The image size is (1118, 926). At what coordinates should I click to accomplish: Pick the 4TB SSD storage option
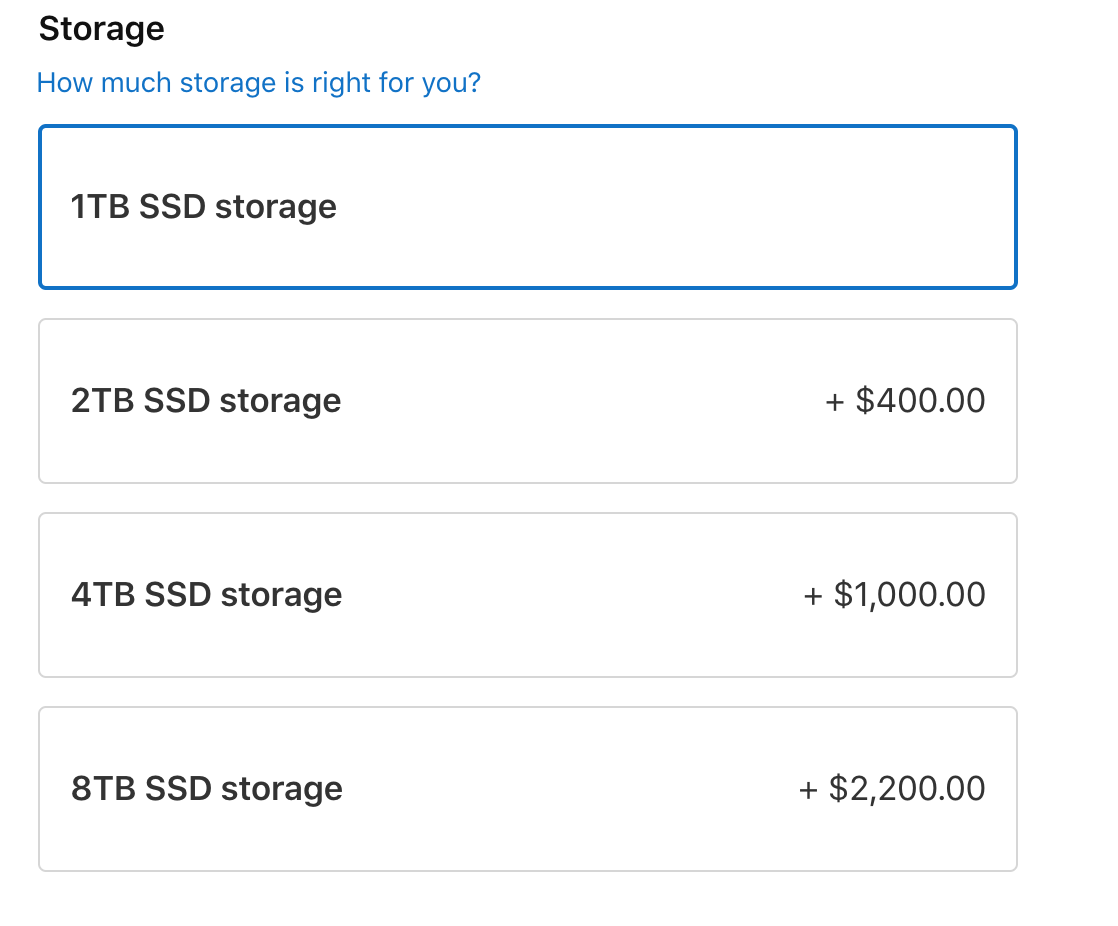527,595
